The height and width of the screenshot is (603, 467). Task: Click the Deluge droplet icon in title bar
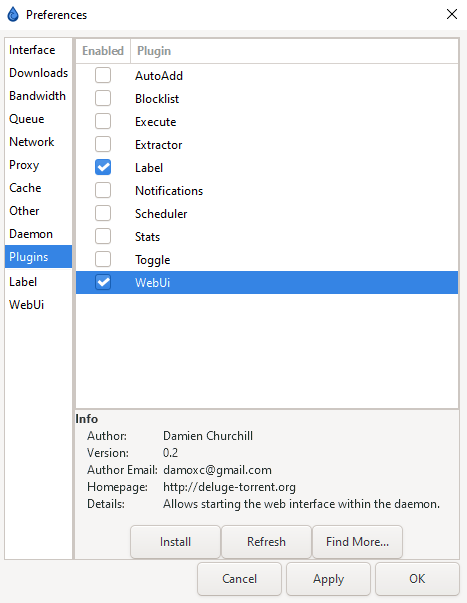tap(13, 15)
